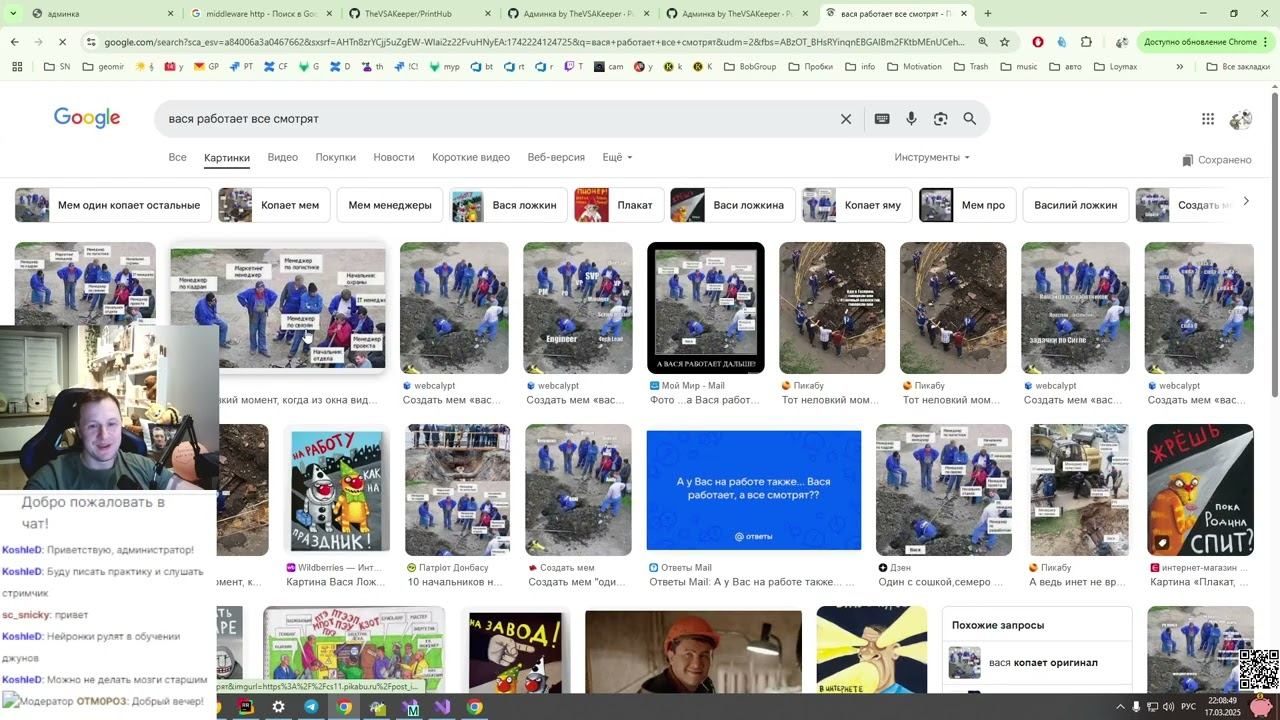Switch to the Короткие видео tab
The height and width of the screenshot is (720, 1280).
471,157
